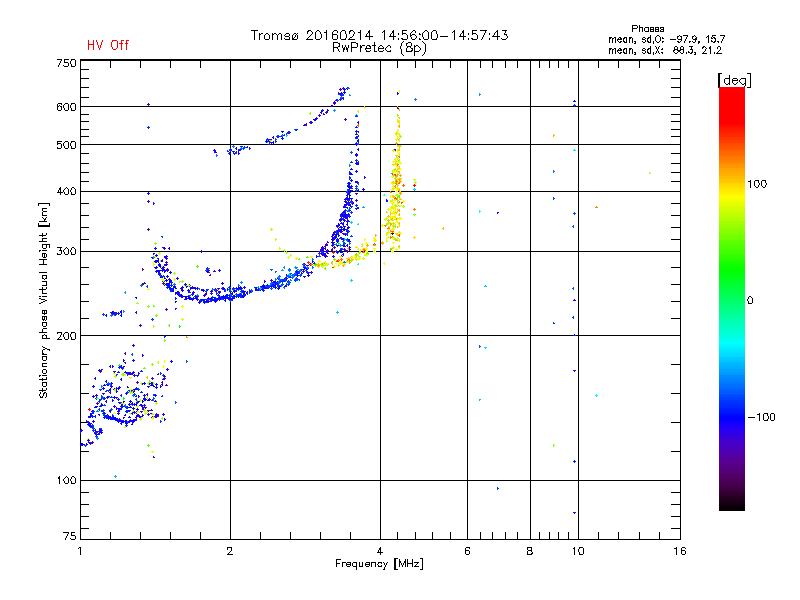Click the x-axis label '4'

coord(380,551)
